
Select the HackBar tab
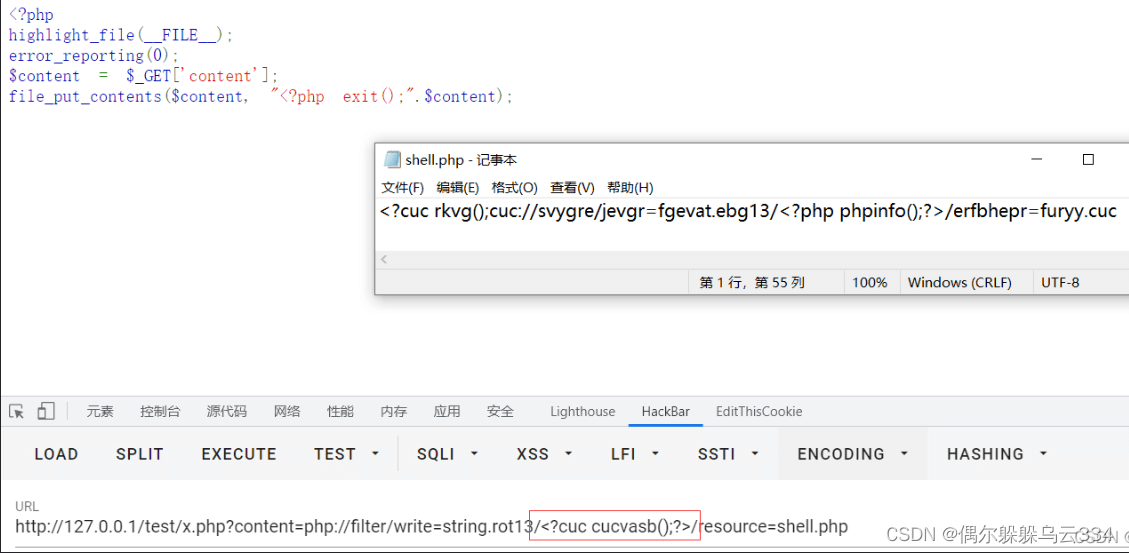(x=665, y=412)
